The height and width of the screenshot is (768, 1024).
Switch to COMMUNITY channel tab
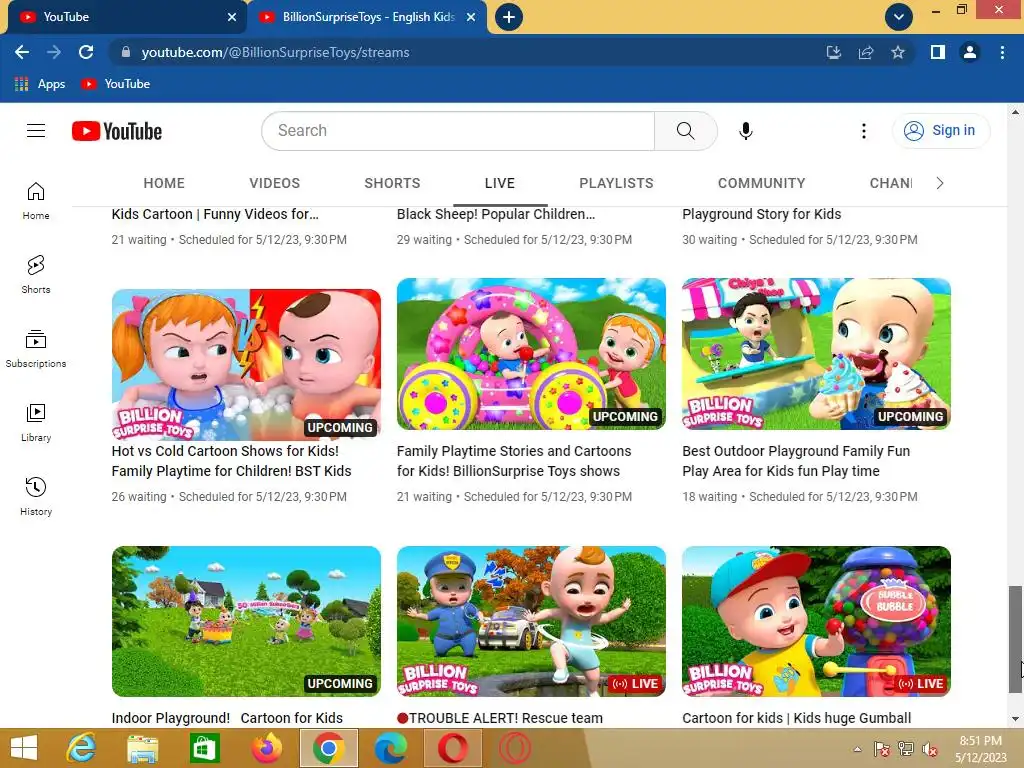(x=761, y=184)
